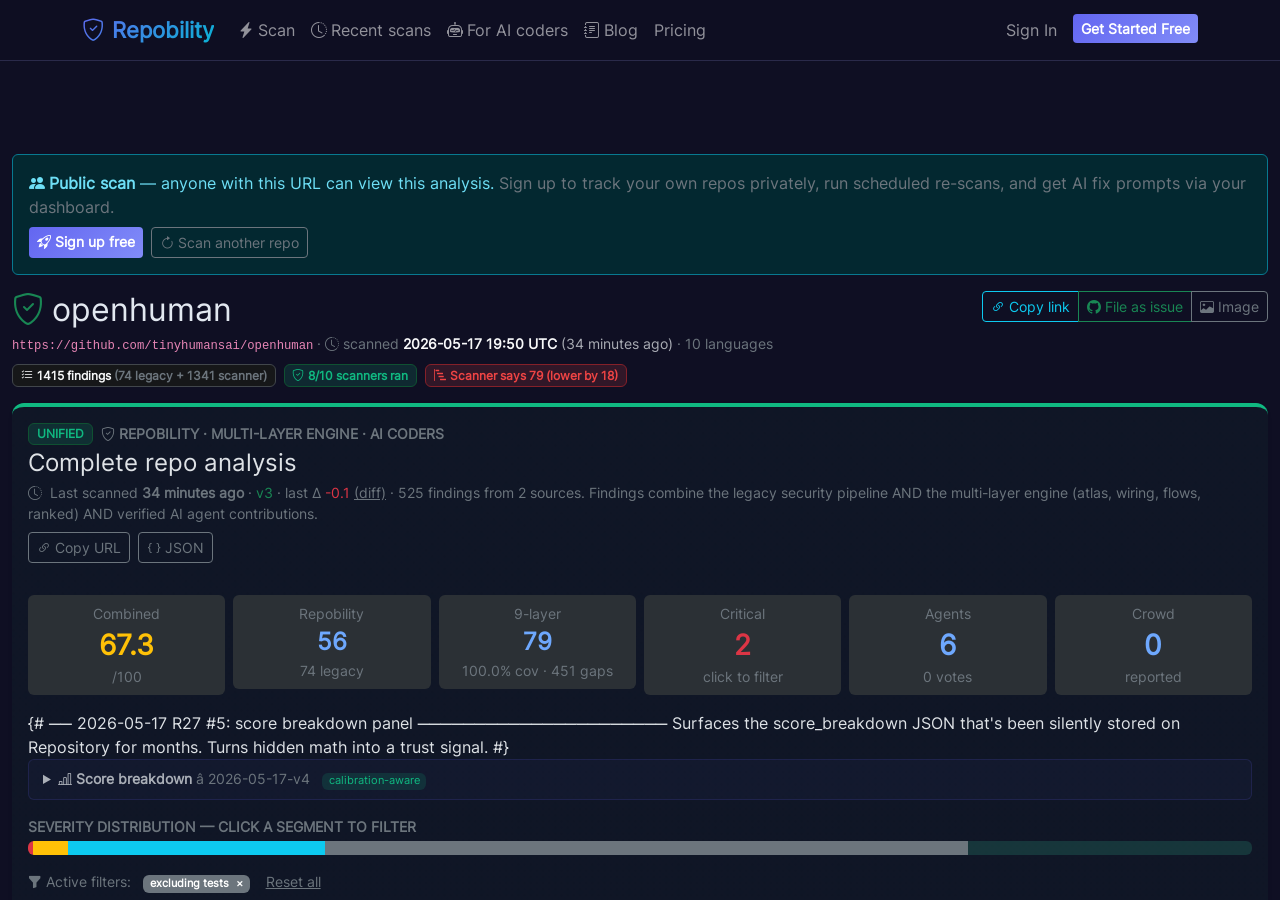Viewport: 1280px width, 900px height.
Task: Click the 1415 findings badge
Action: click(144, 375)
